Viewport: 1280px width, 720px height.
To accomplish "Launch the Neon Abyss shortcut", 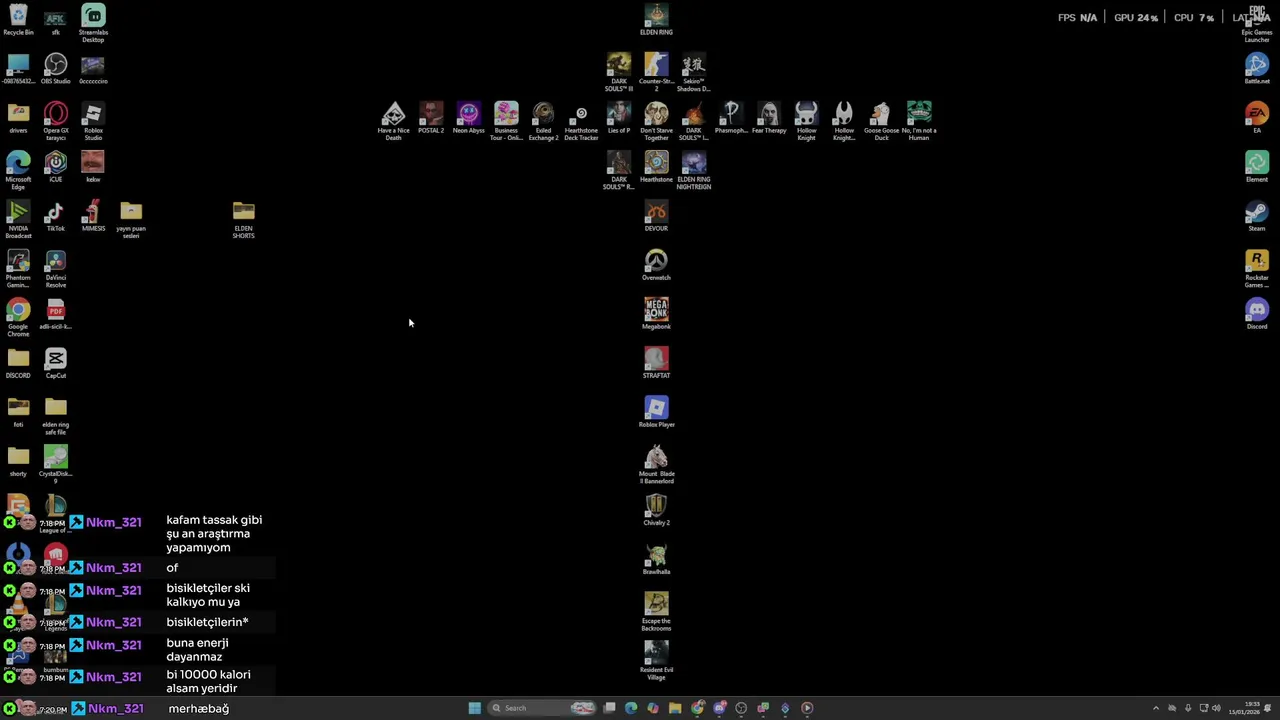I will point(468,118).
